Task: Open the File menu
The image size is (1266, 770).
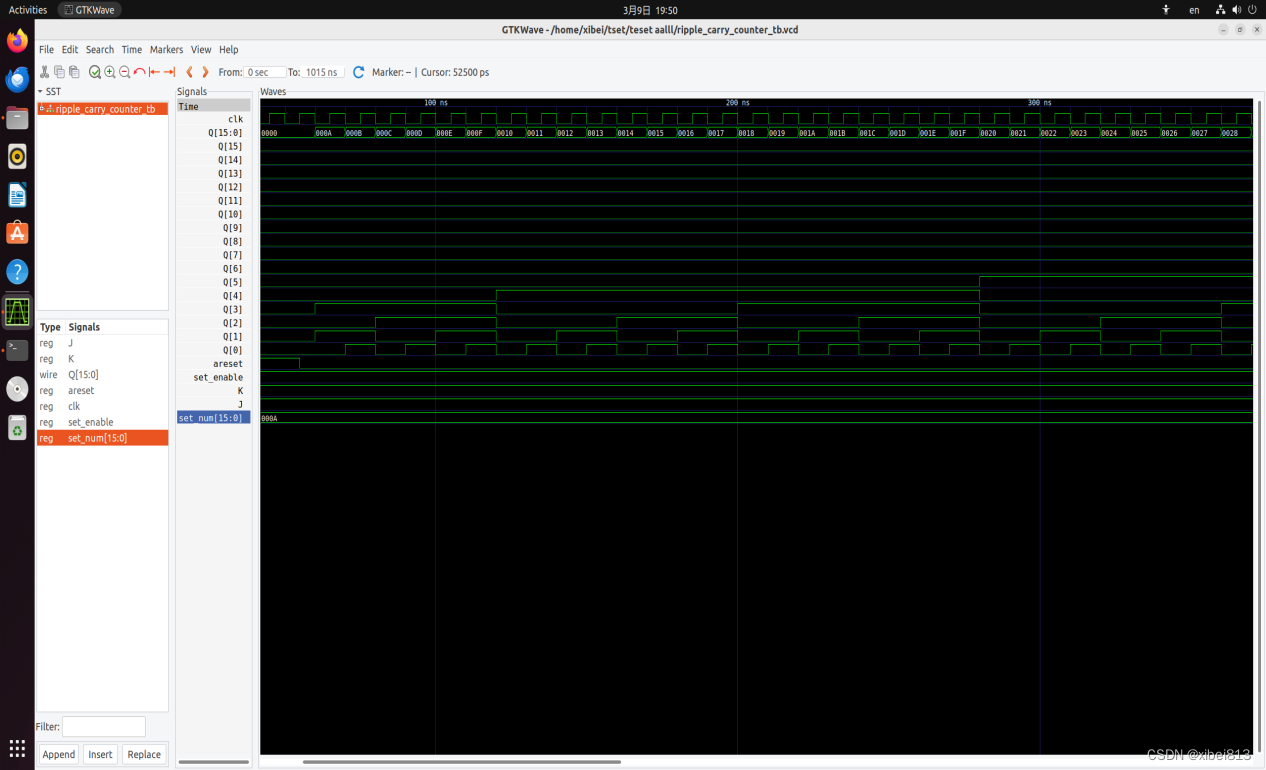Action: coord(46,49)
